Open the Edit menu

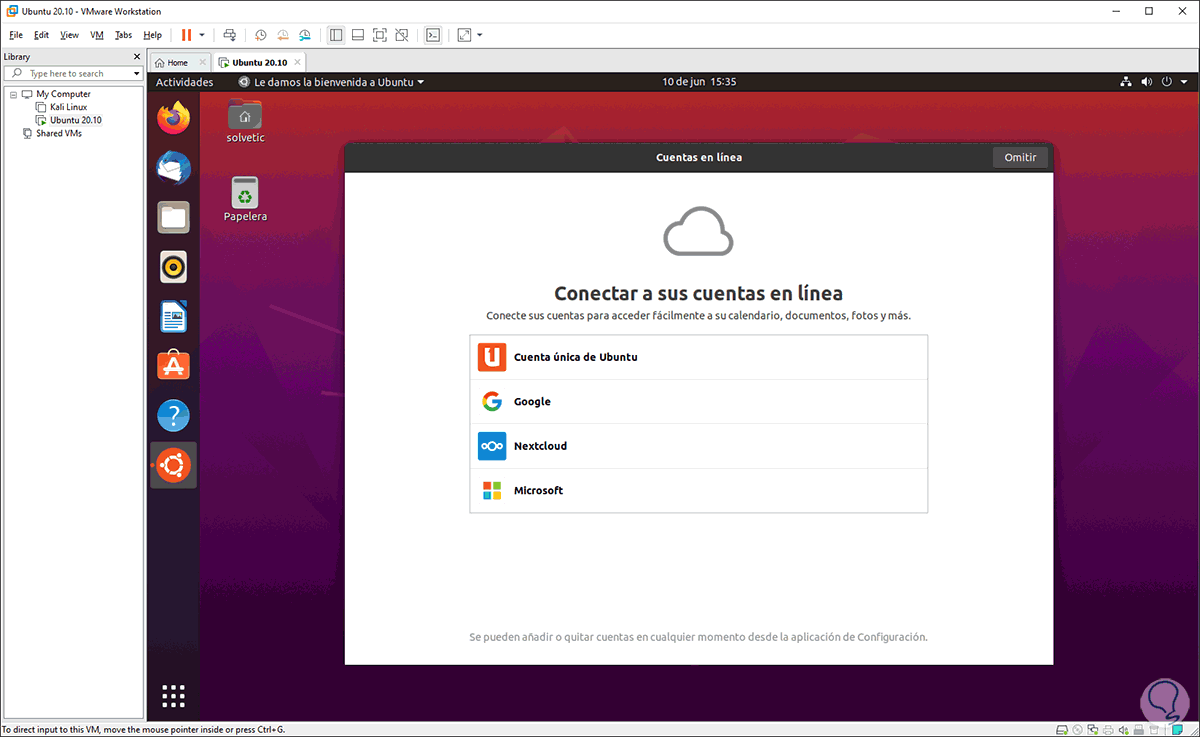click(41, 34)
